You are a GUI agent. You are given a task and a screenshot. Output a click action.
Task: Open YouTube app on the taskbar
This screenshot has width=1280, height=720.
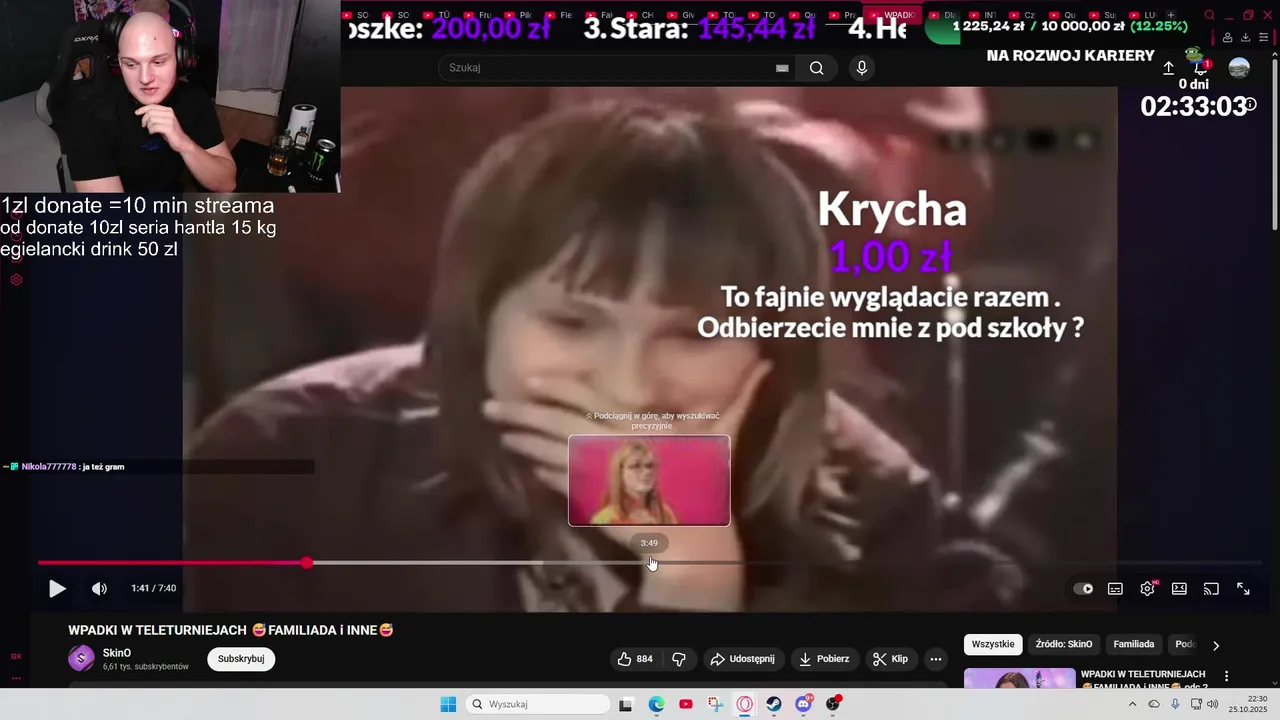[685, 704]
